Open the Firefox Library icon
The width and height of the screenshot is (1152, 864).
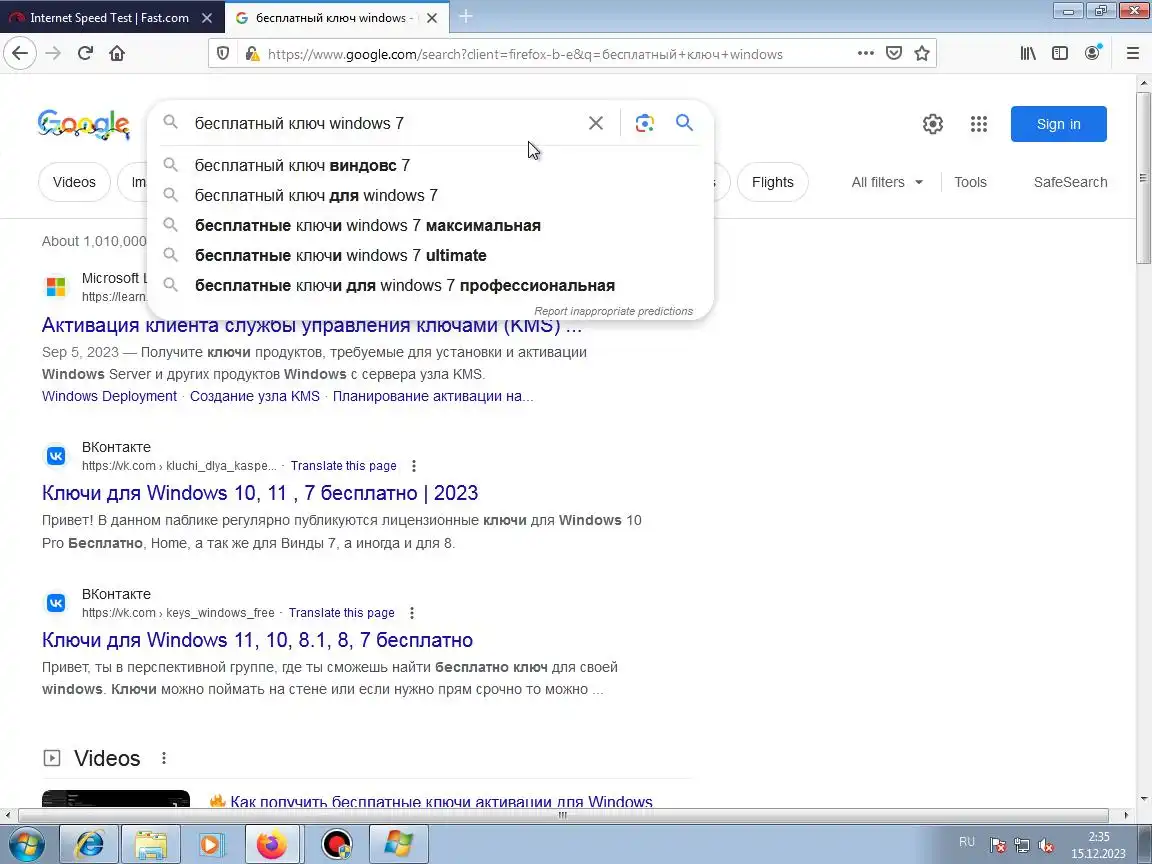pyautogui.click(x=1028, y=54)
